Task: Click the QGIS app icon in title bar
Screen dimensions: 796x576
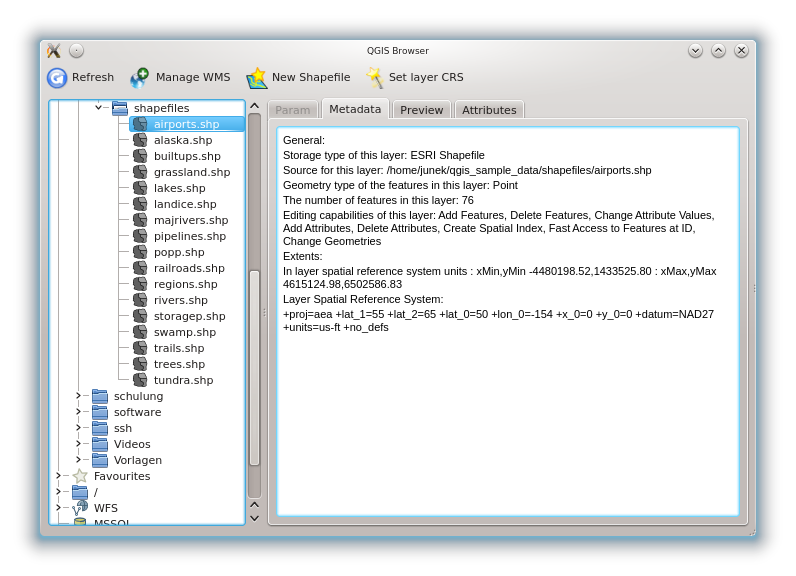Action: pyautogui.click(x=54, y=50)
